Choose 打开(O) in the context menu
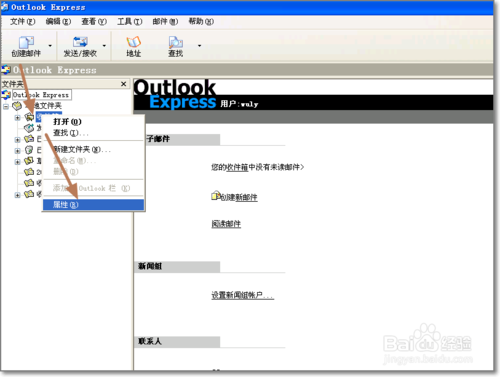This screenshot has height=377, width=500. [x=93, y=122]
